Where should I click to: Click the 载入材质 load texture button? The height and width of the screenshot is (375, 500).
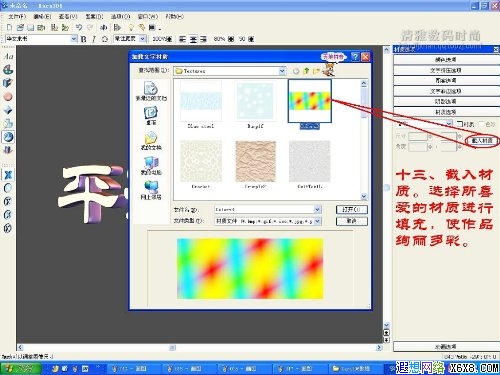[482, 140]
